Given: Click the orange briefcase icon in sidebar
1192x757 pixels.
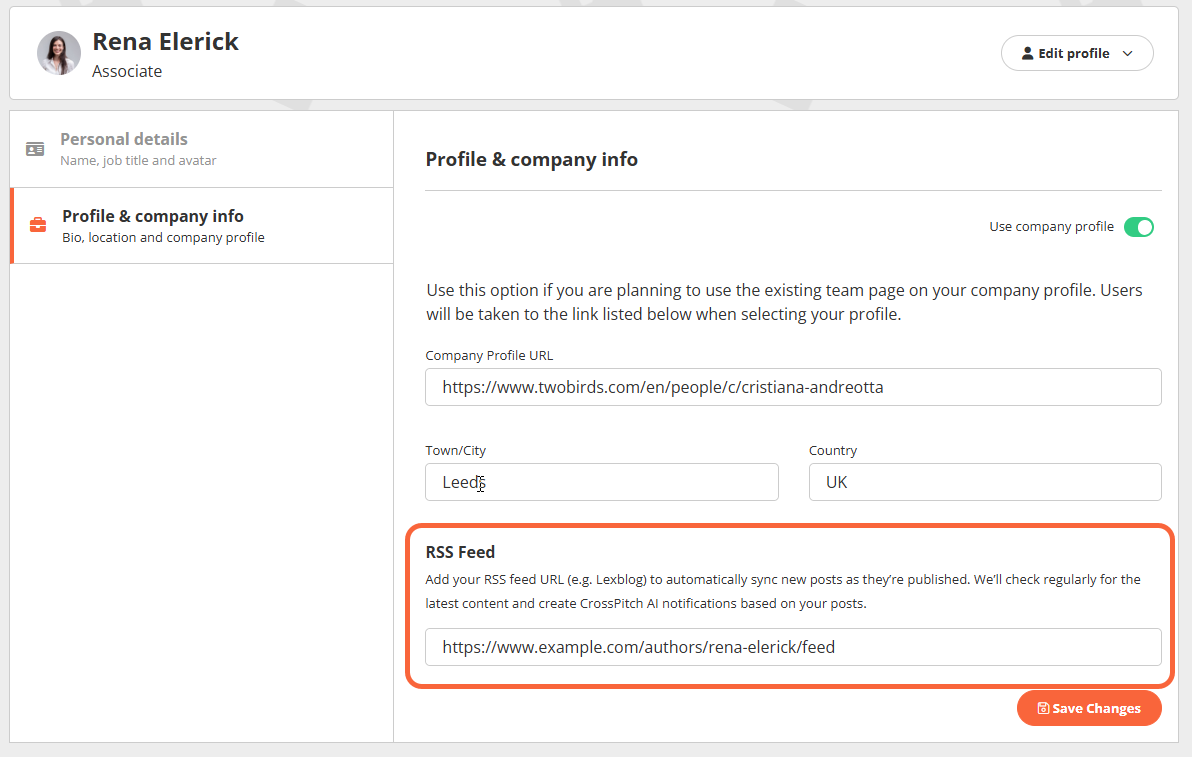Looking at the screenshot, I should (38, 225).
